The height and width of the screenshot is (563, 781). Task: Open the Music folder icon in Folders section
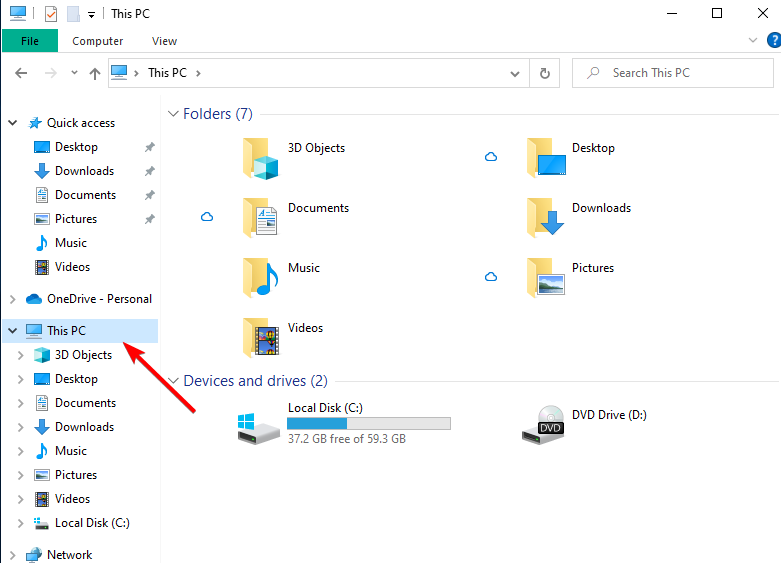pos(260,278)
